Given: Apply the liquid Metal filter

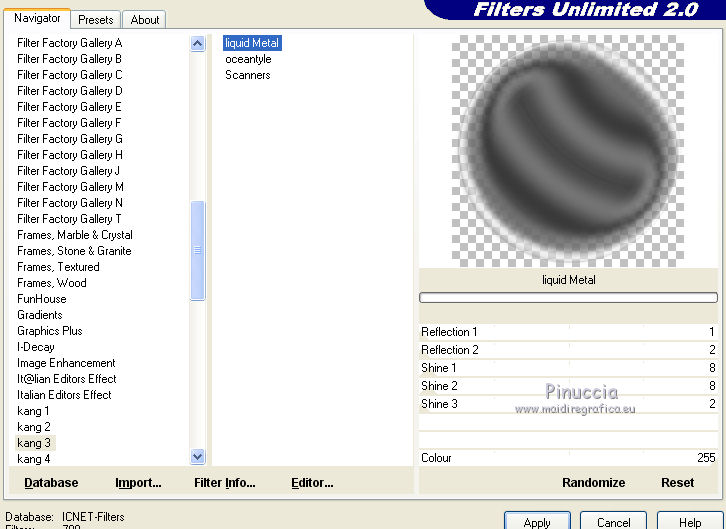Looking at the screenshot, I should pyautogui.click(x=537, y=522).
